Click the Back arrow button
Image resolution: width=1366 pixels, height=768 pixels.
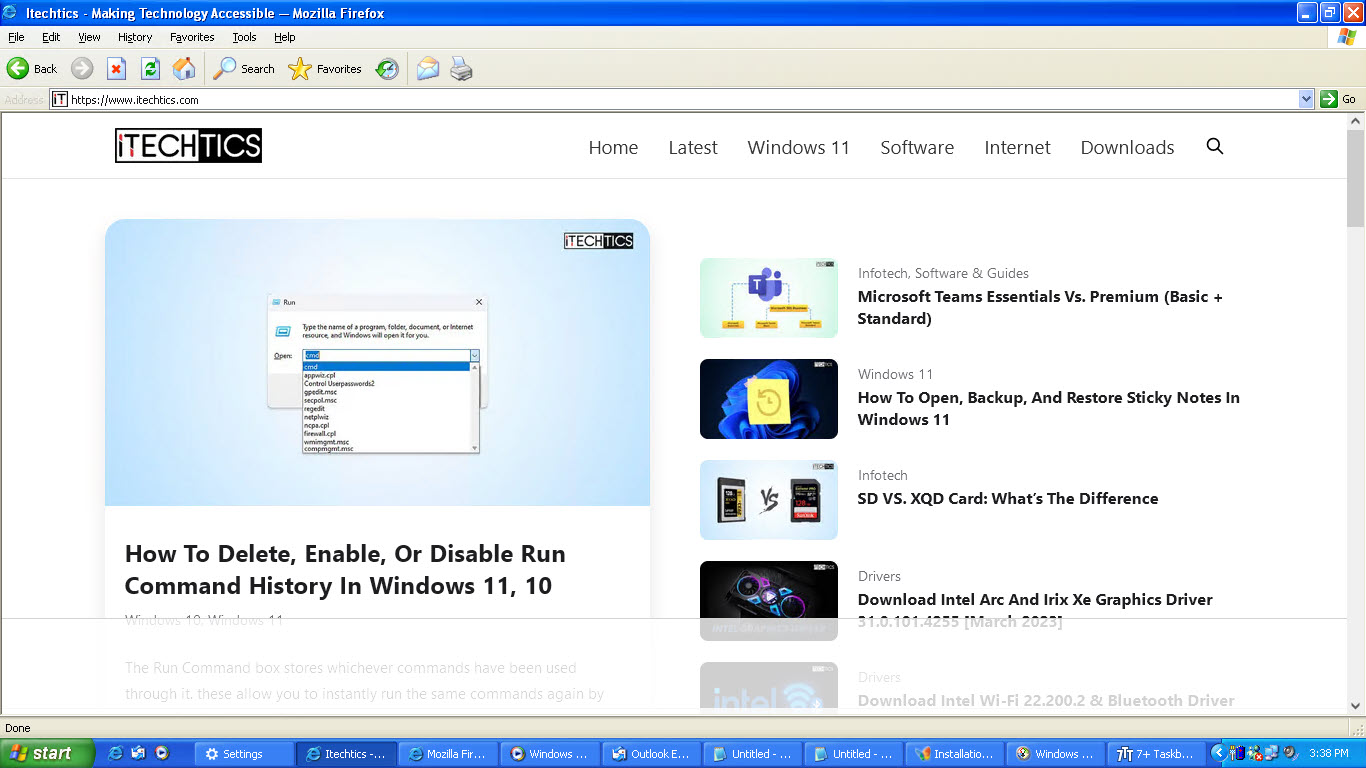(32, 69)
